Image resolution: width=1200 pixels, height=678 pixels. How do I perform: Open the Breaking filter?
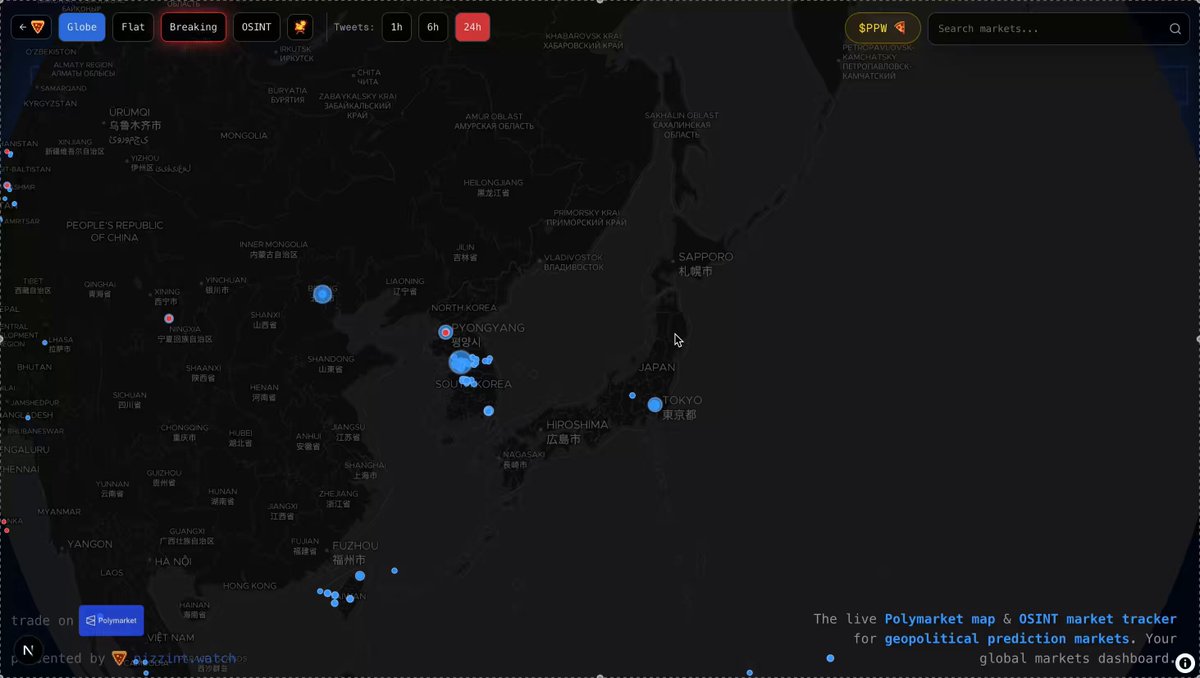193,27
